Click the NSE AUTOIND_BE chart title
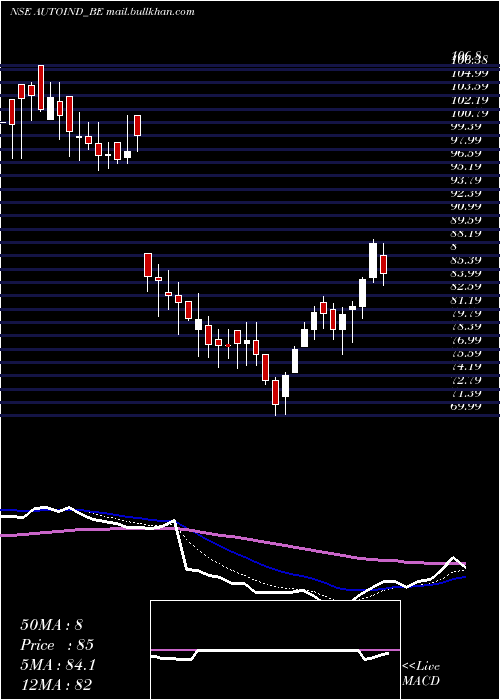This screenshot has height=700, width=500. click(x=56, y=12)
